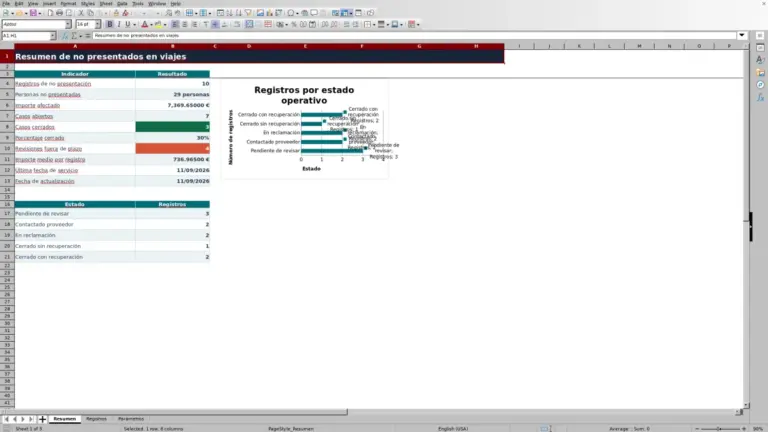The height and width of the screenshot is (432, 768).
Task: Click row header 17
Action: pos(7,214)
